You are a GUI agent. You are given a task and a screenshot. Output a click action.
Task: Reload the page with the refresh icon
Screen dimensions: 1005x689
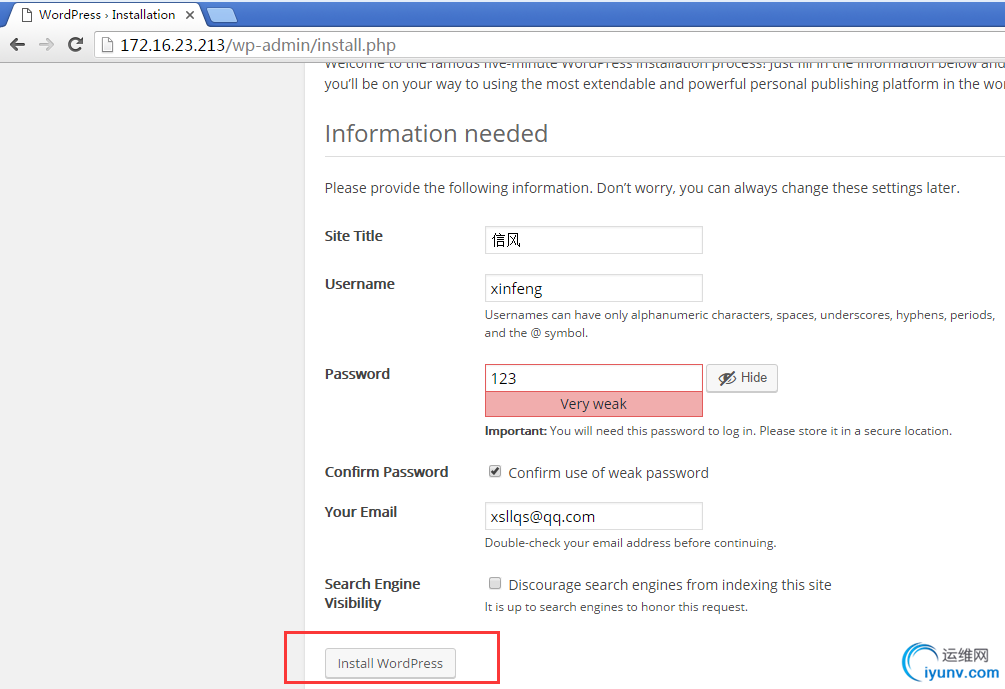76,44
